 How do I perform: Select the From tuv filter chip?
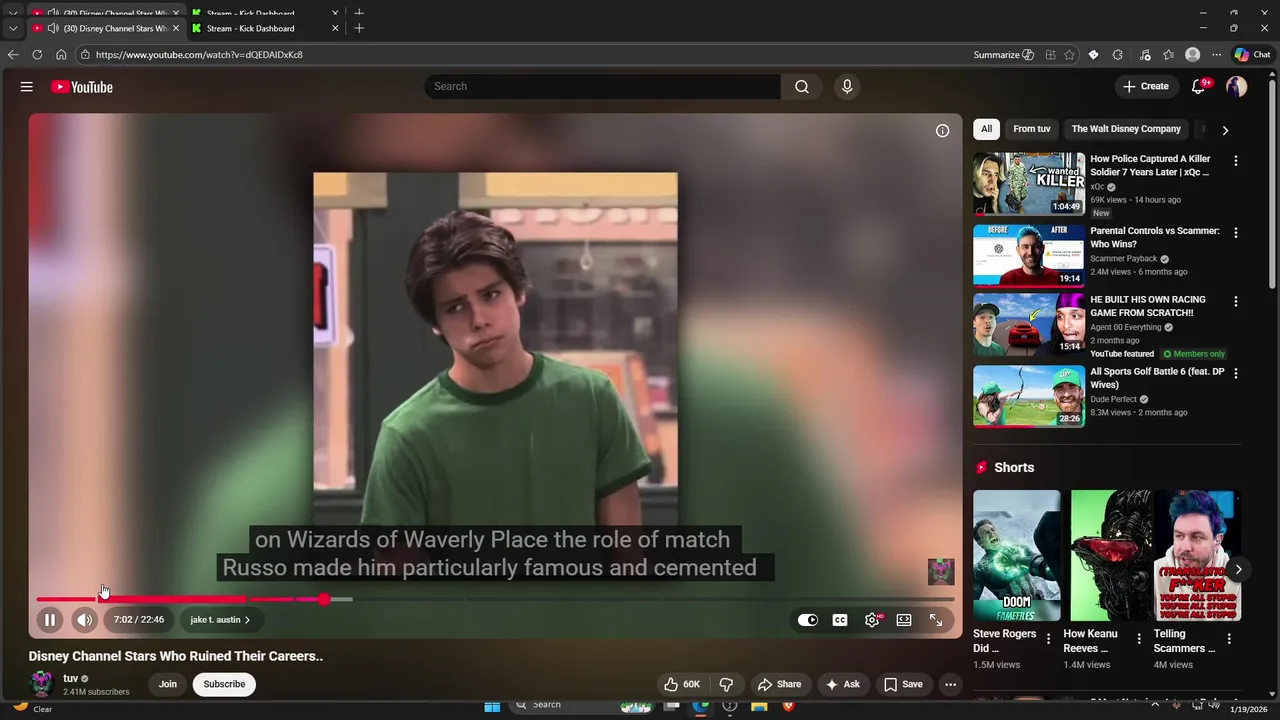[1032, 129]
